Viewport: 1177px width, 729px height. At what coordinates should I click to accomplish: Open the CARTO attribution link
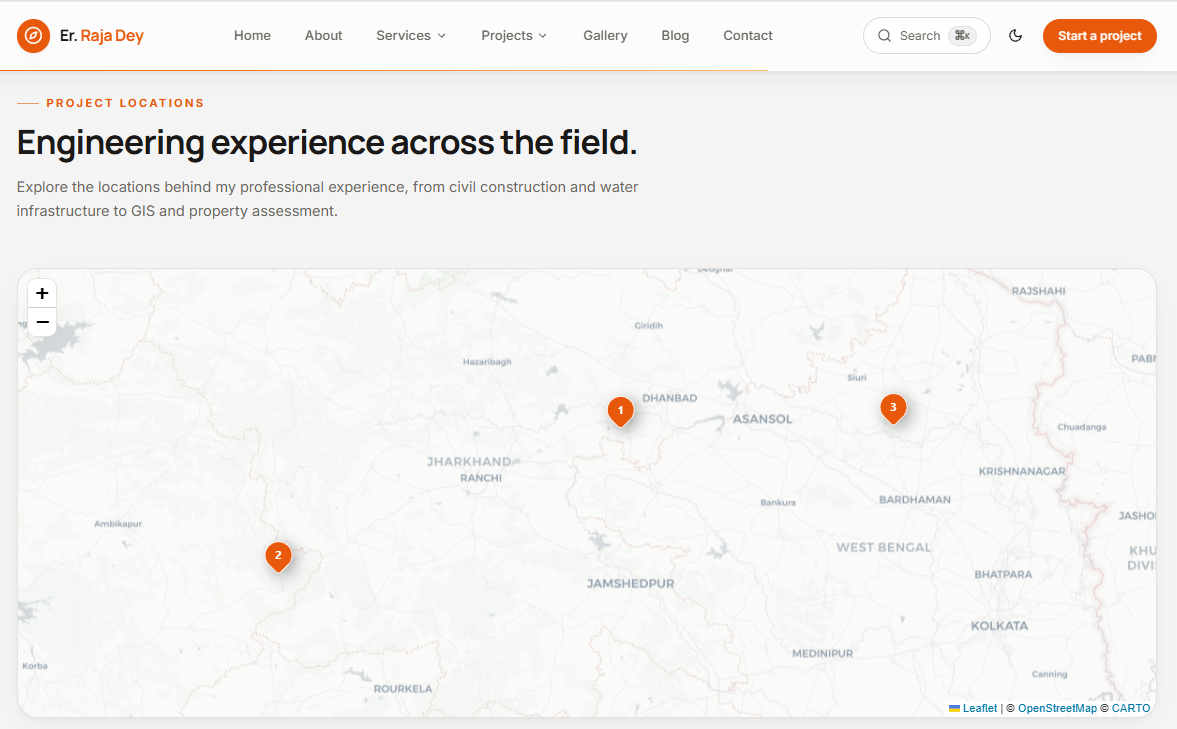[x=1130, y=708]
